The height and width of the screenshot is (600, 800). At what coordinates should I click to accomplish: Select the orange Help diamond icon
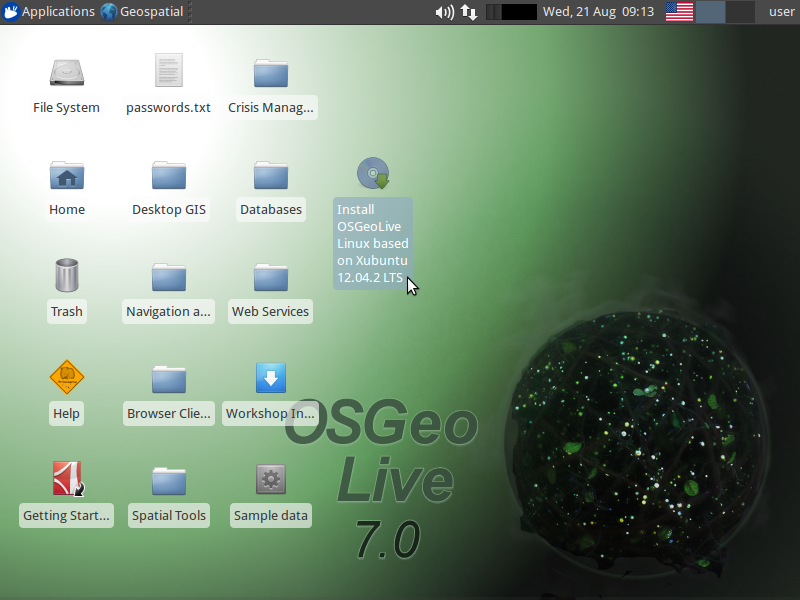pyautogui.click(x=67, y=377)
